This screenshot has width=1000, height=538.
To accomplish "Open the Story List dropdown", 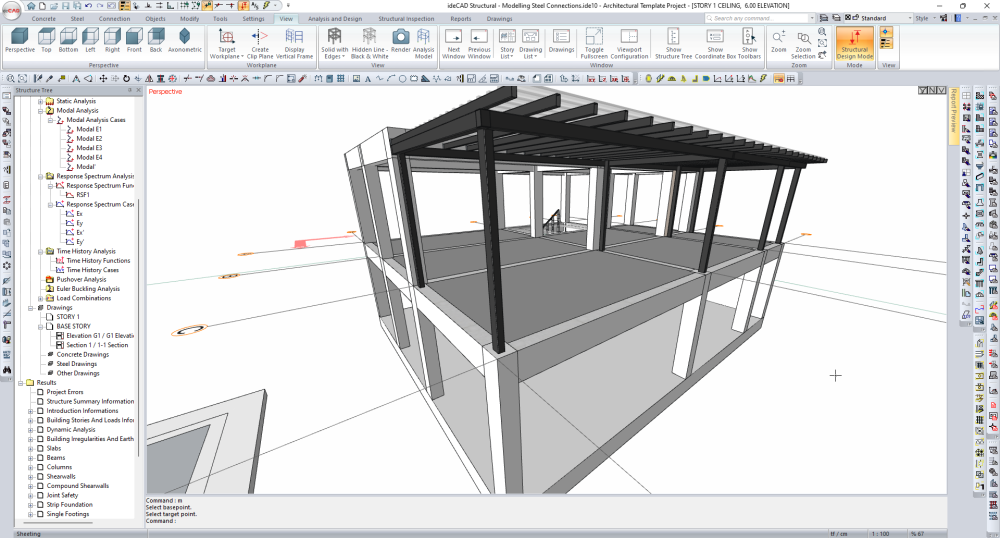I will coord(507,40).
